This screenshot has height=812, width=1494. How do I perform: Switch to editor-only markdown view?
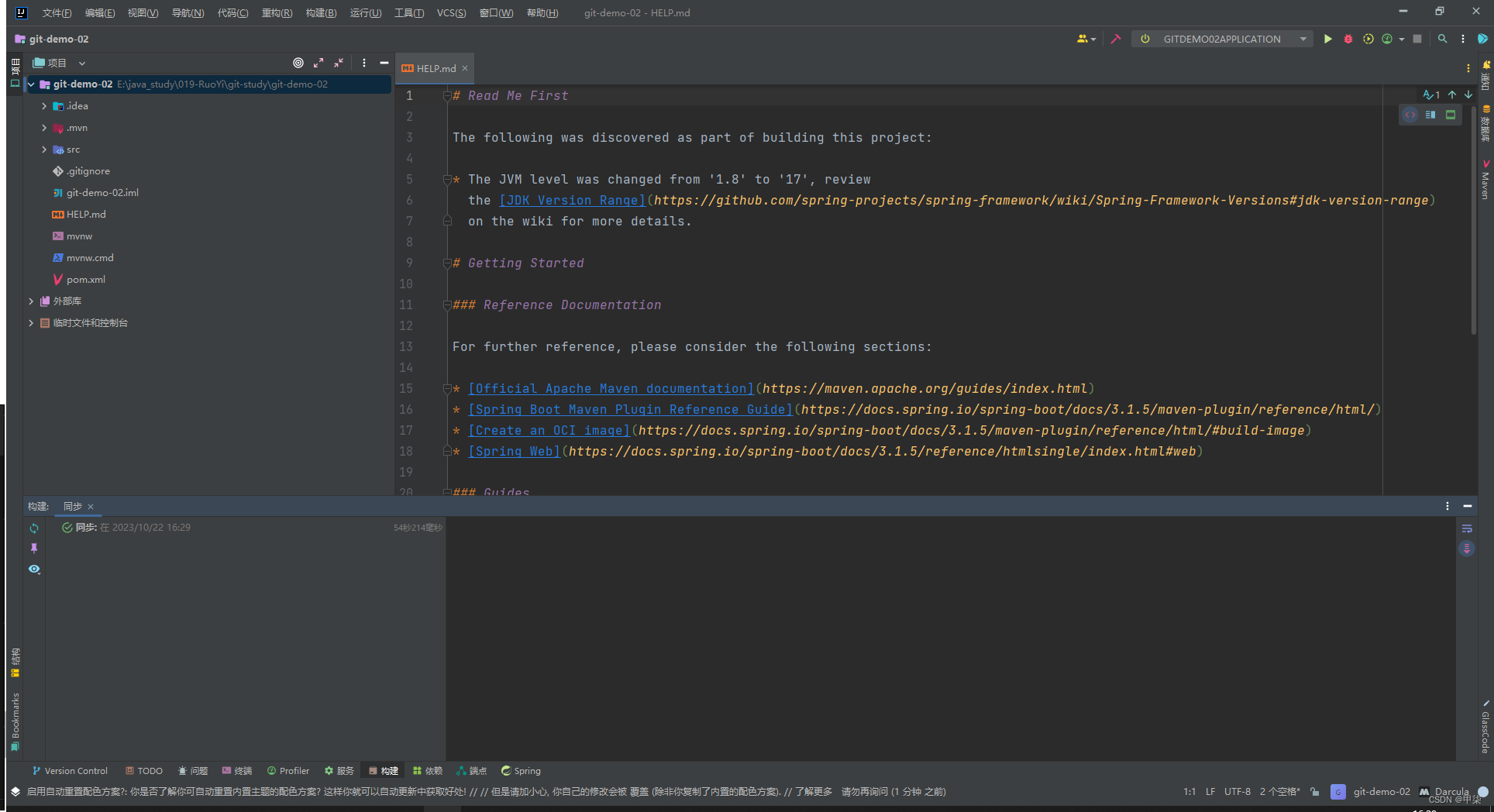pyautogui.click(x=1410, y=115)
